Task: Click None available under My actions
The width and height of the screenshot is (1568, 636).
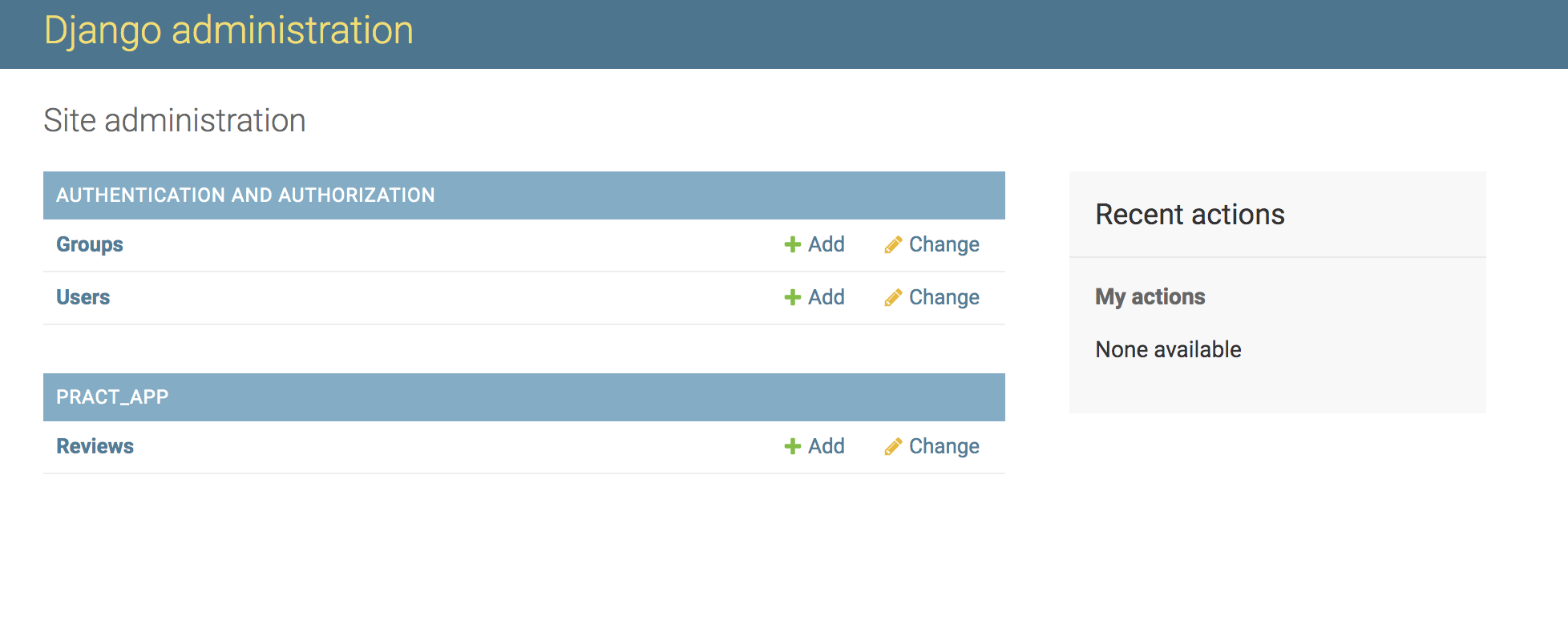Action: click(1168, 349)
